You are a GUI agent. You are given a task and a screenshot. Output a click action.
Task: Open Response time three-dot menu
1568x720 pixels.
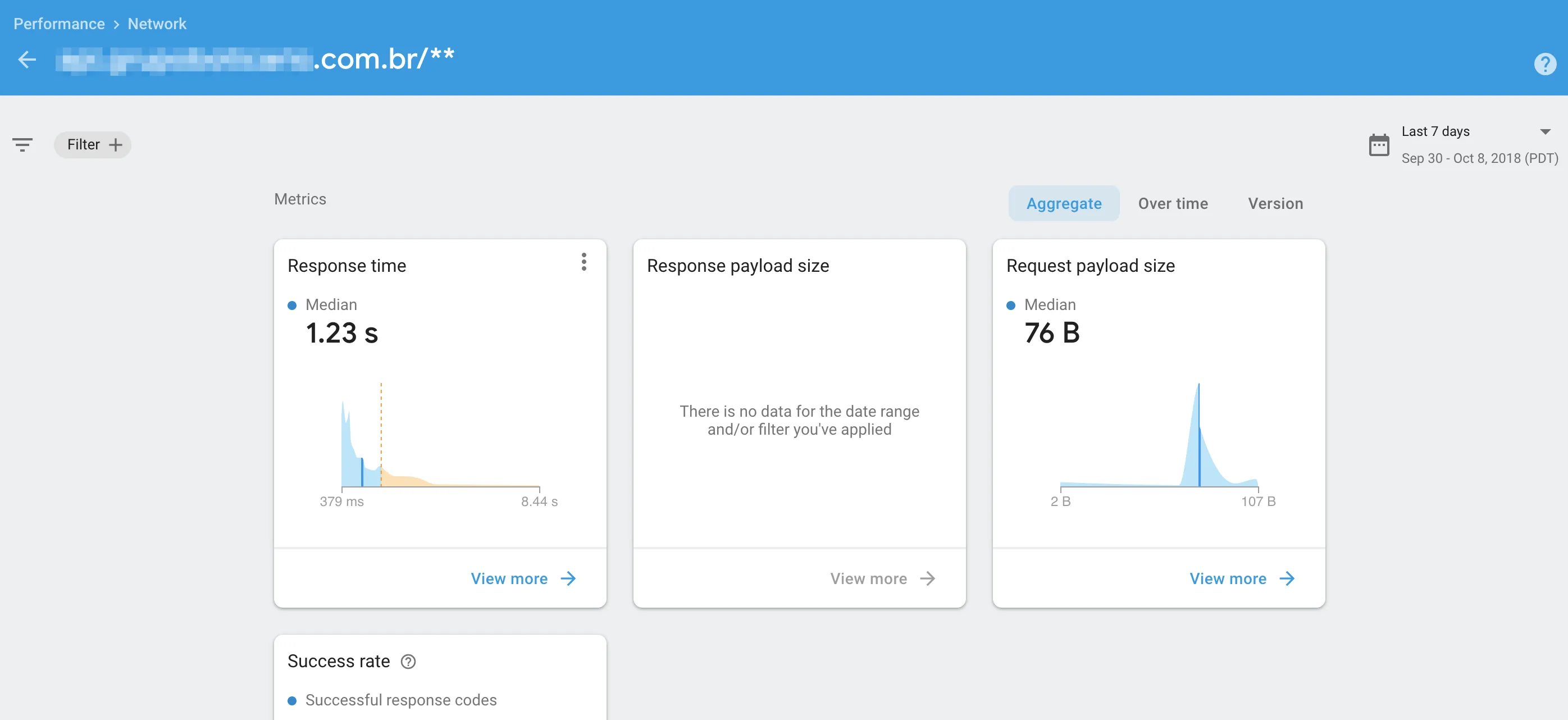click(x=584, y=262)
